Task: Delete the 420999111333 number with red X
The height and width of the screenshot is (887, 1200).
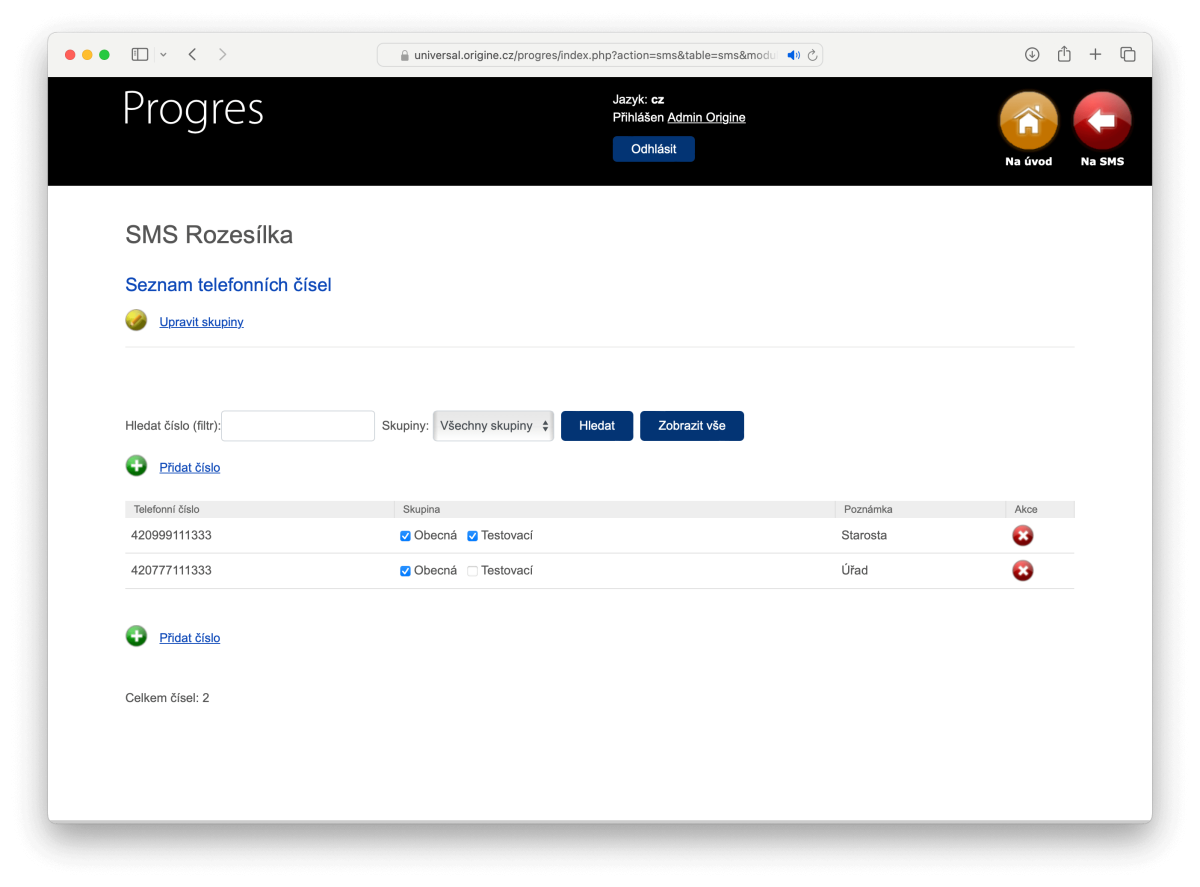Action: tap(1022, 536)
